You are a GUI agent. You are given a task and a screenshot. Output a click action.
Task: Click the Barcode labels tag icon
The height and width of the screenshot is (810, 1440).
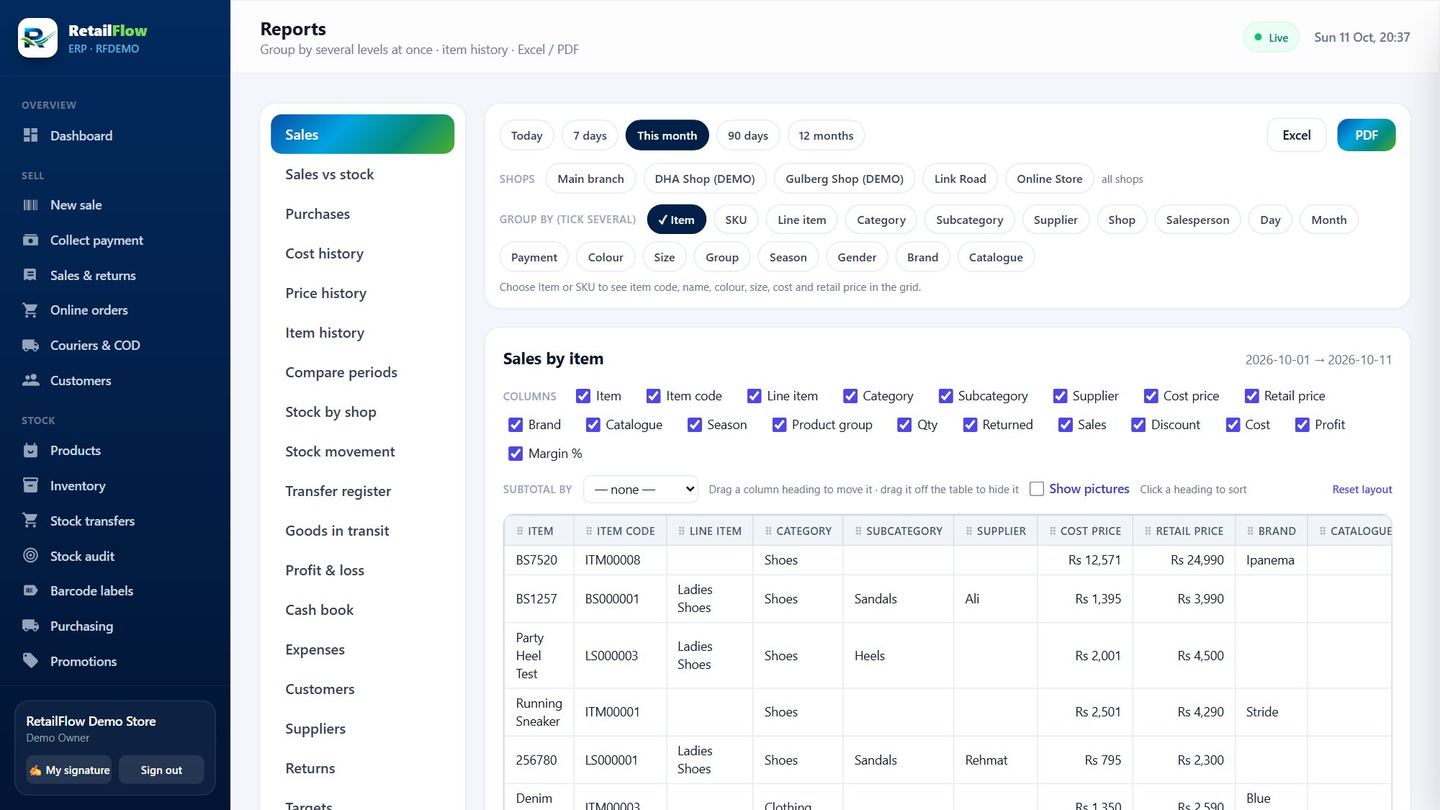pyautogui.click(x=31, y=591)
